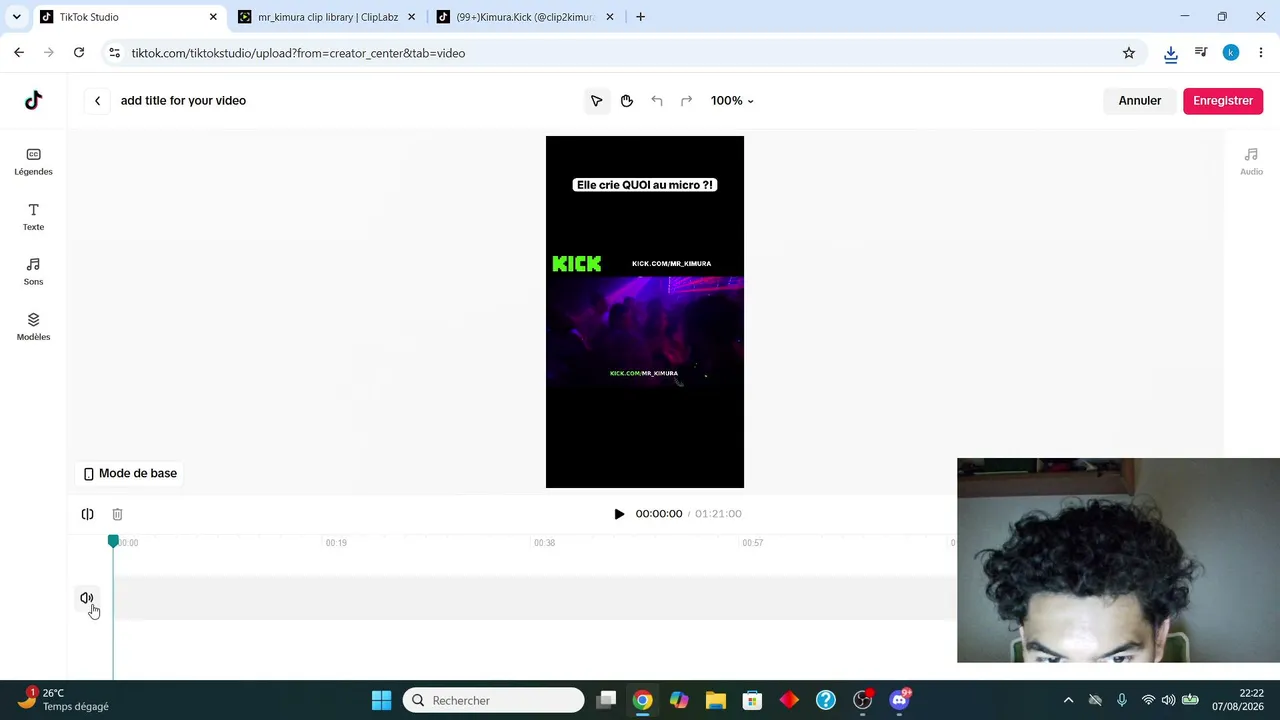This screenshot has height=720, width=1280.
Task: Open Microsoft Store from the taskbar
Action: click(x=752, y=700)
